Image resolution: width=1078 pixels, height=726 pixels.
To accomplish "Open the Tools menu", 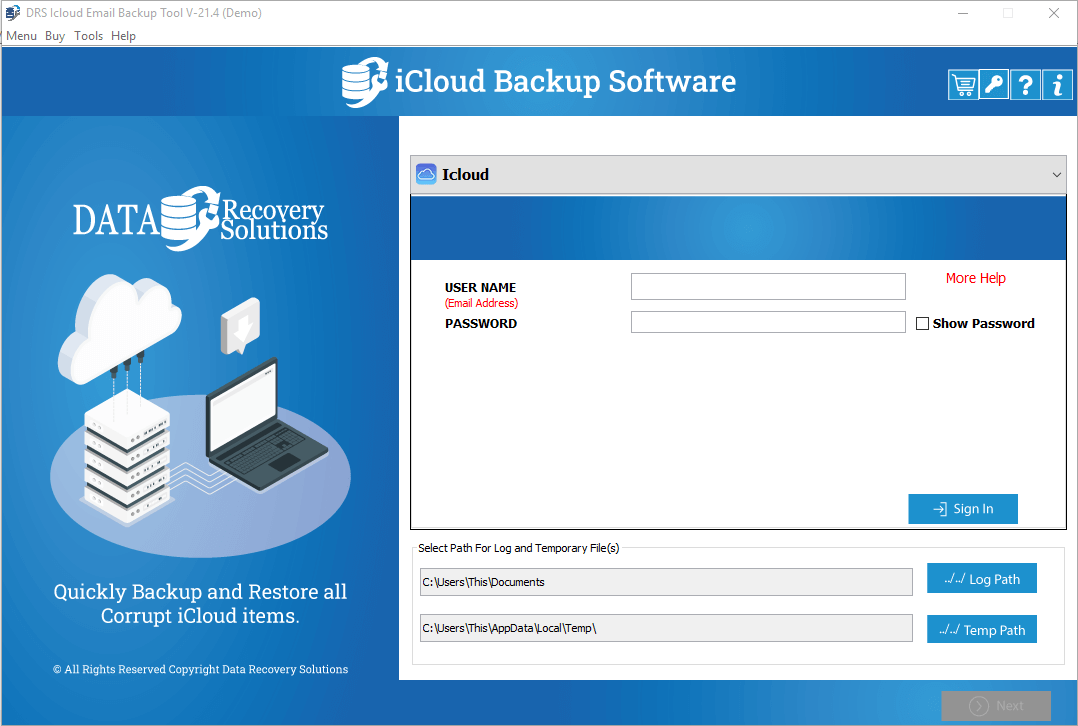I will [89, 36].
